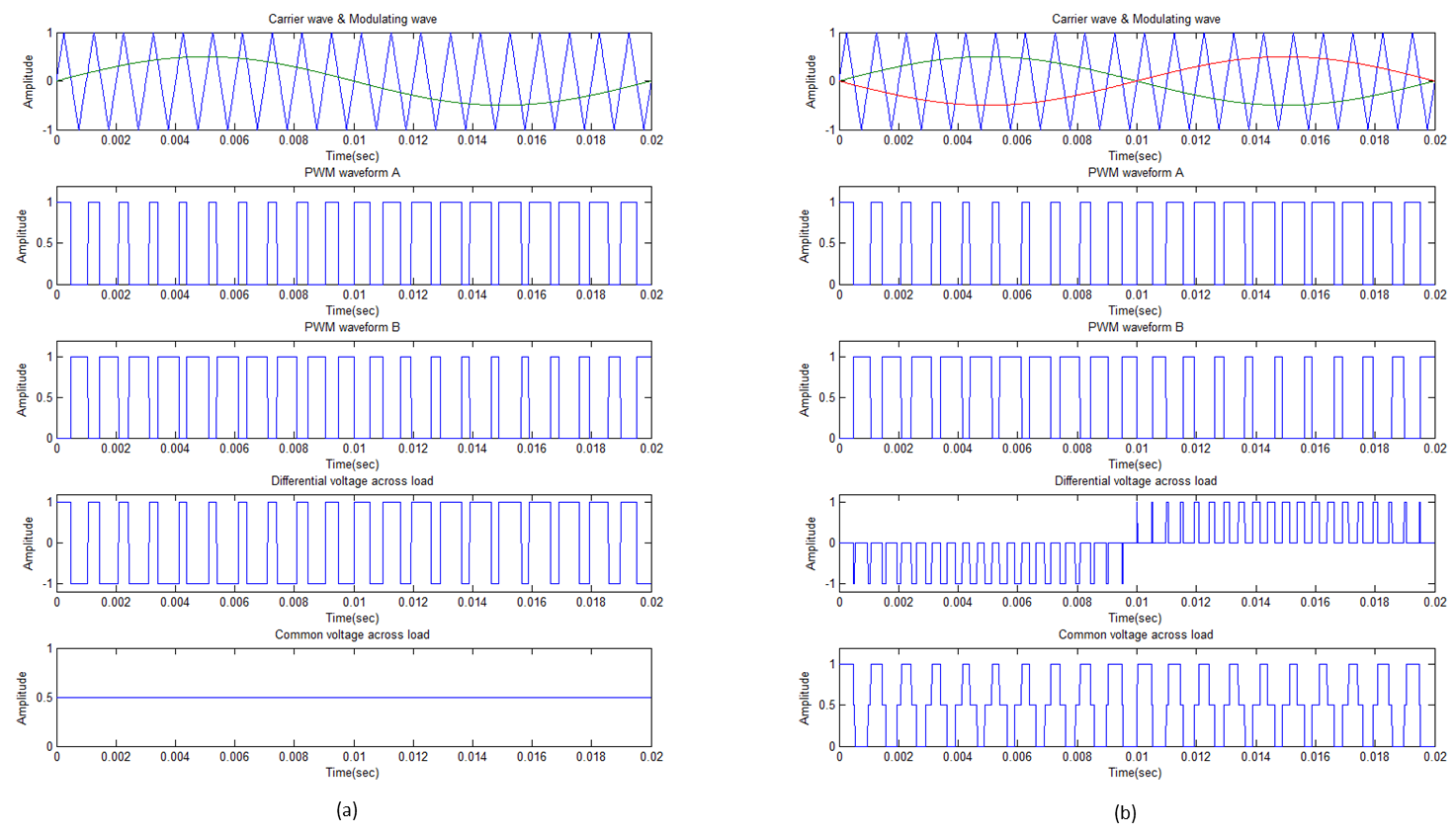Click the green sine peak in figure (a)

click(205, 57)
